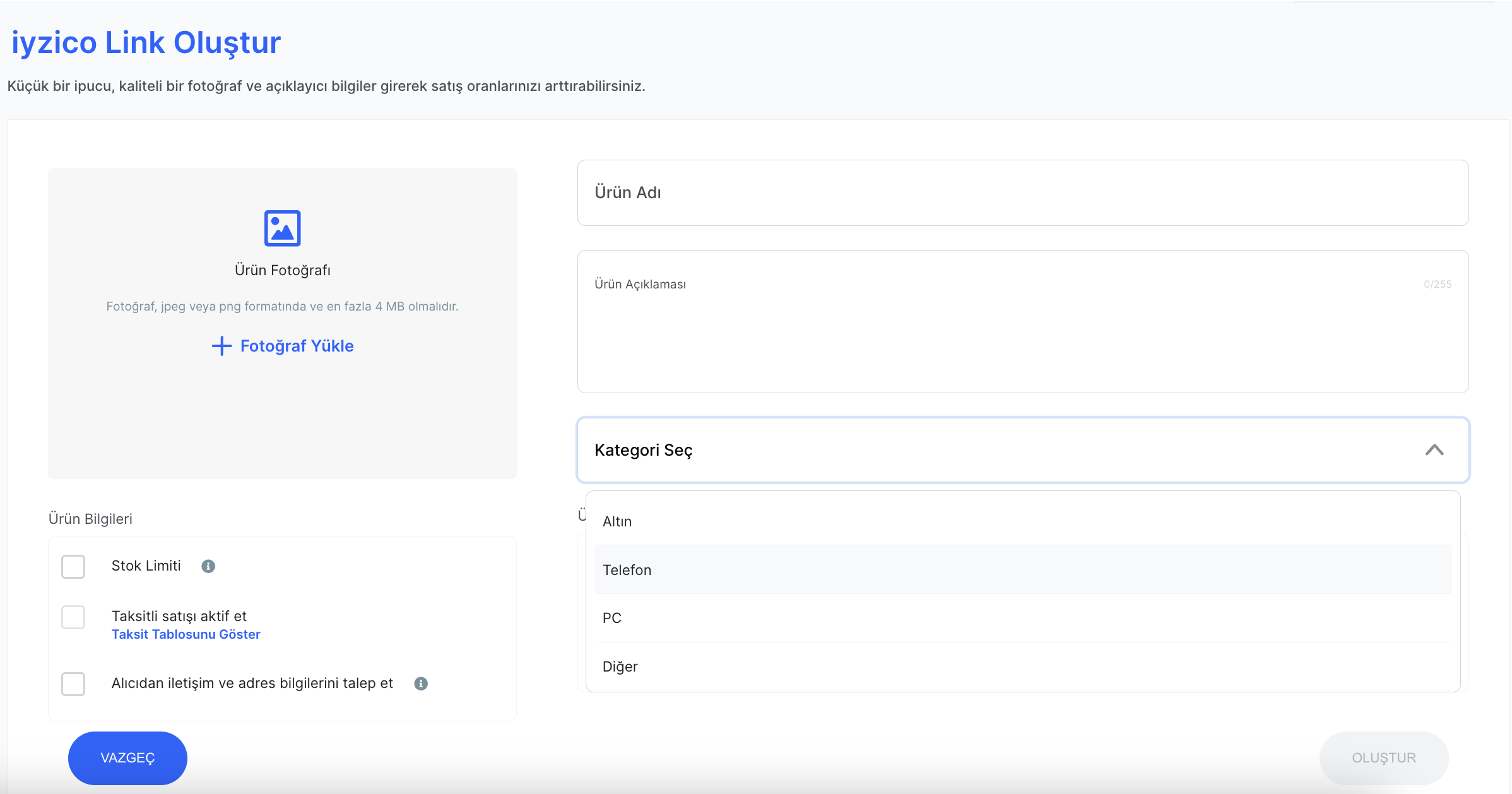Select Diğer category option
This screenshot has width=1512, height=794.
[x=620, y=667]
